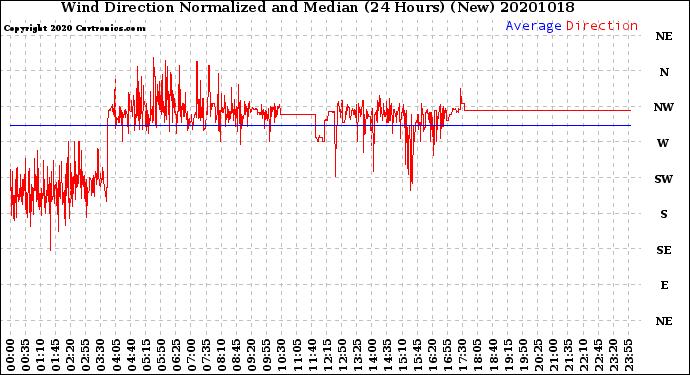Click the '10:30' time axis label
Screen dimensions: 690x375
(x=282, y=355)
